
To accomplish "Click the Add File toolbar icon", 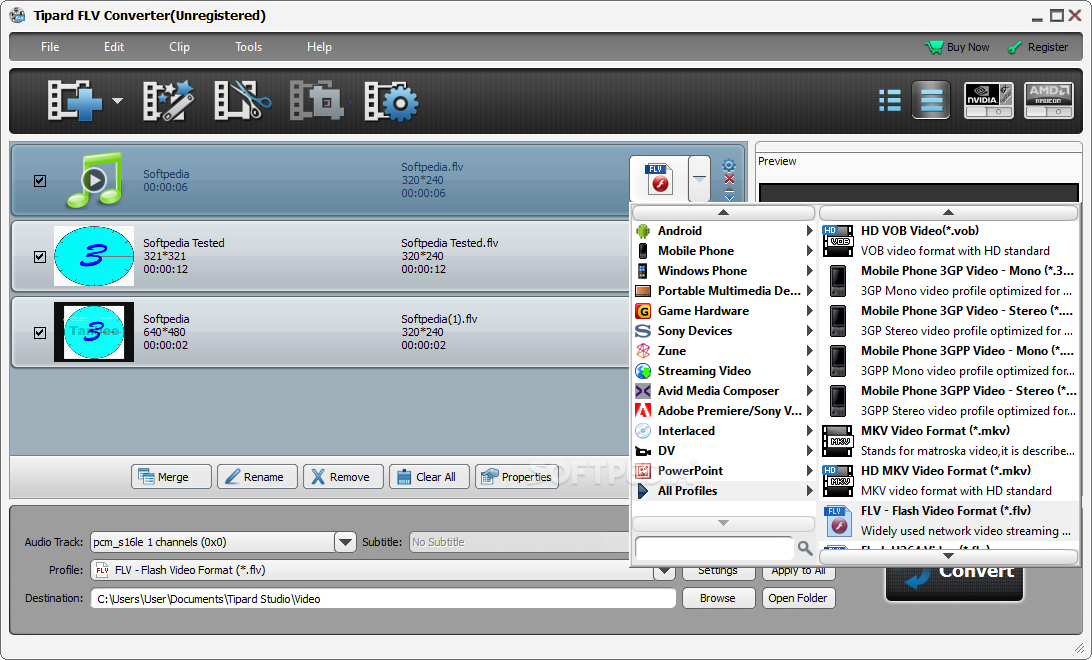I will point(73,101).
